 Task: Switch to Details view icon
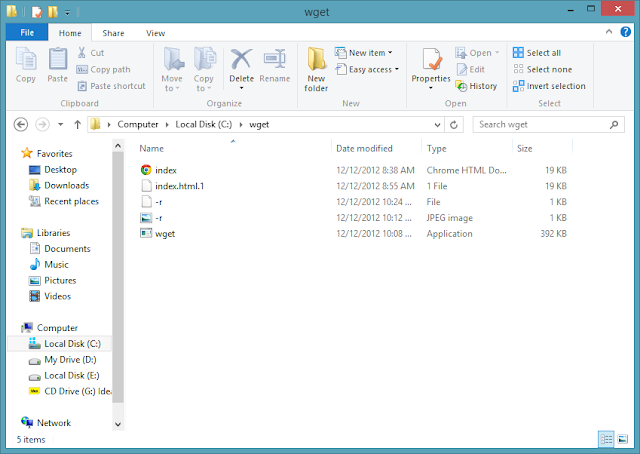[606, 439]
